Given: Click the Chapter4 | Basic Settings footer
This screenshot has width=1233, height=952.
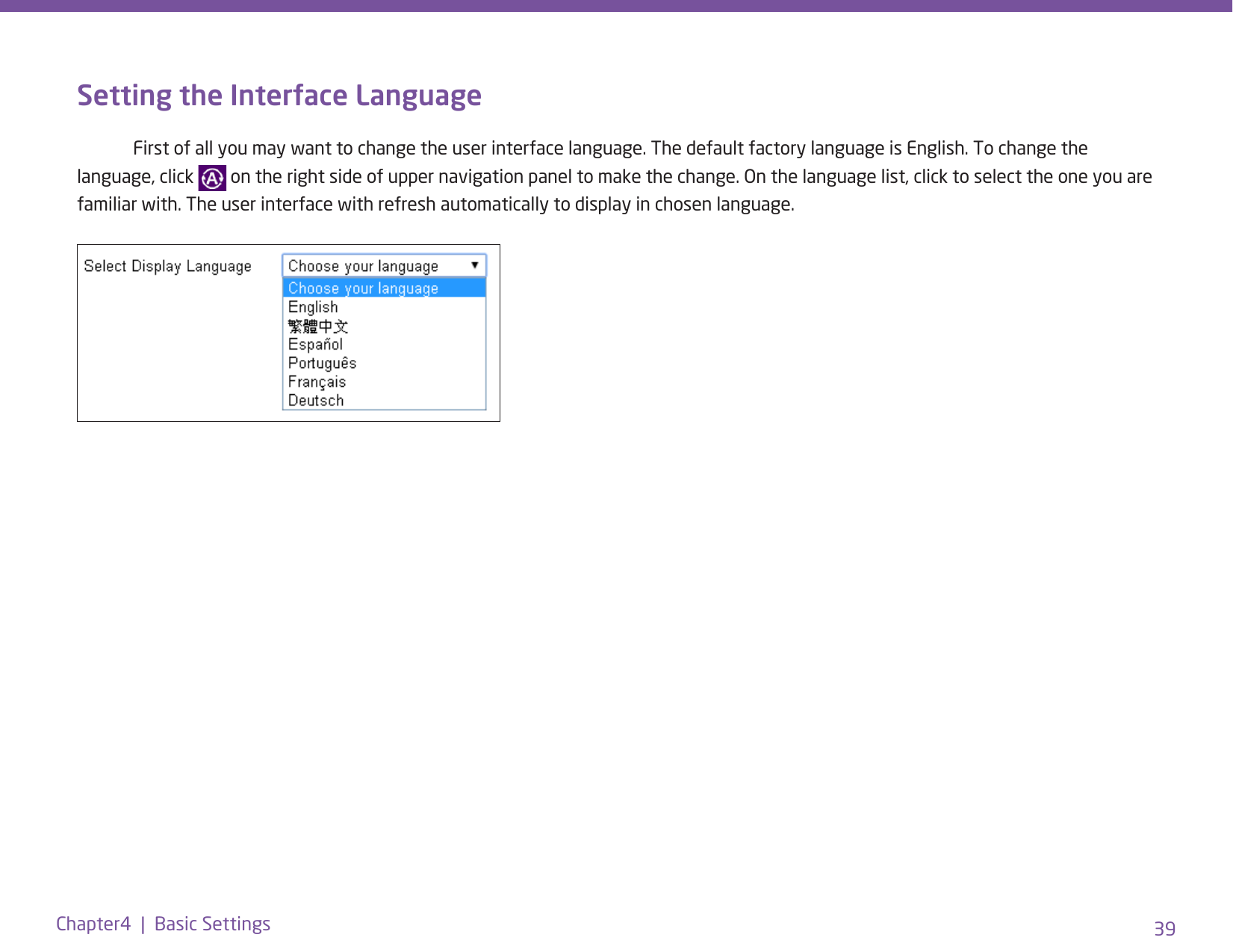Looking at the screenshot, I should tap(163, 924).
